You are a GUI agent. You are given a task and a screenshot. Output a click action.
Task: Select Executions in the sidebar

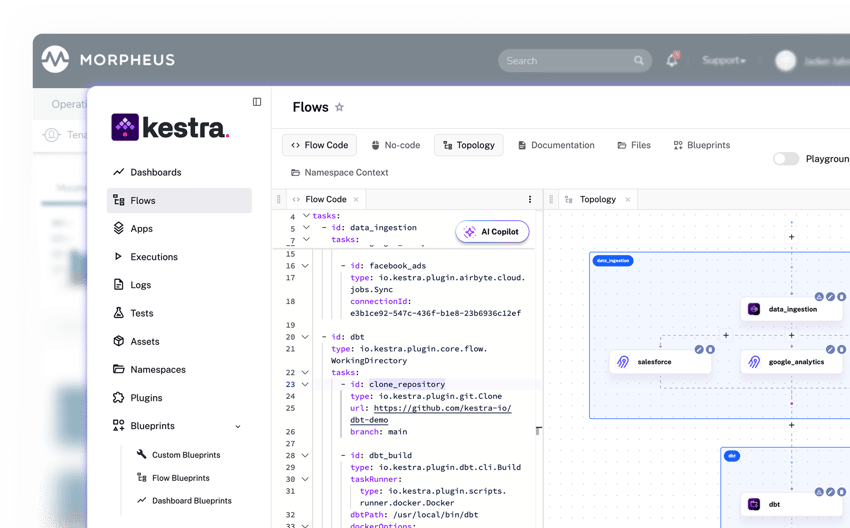pyautogui.click(x=153, y=257)
